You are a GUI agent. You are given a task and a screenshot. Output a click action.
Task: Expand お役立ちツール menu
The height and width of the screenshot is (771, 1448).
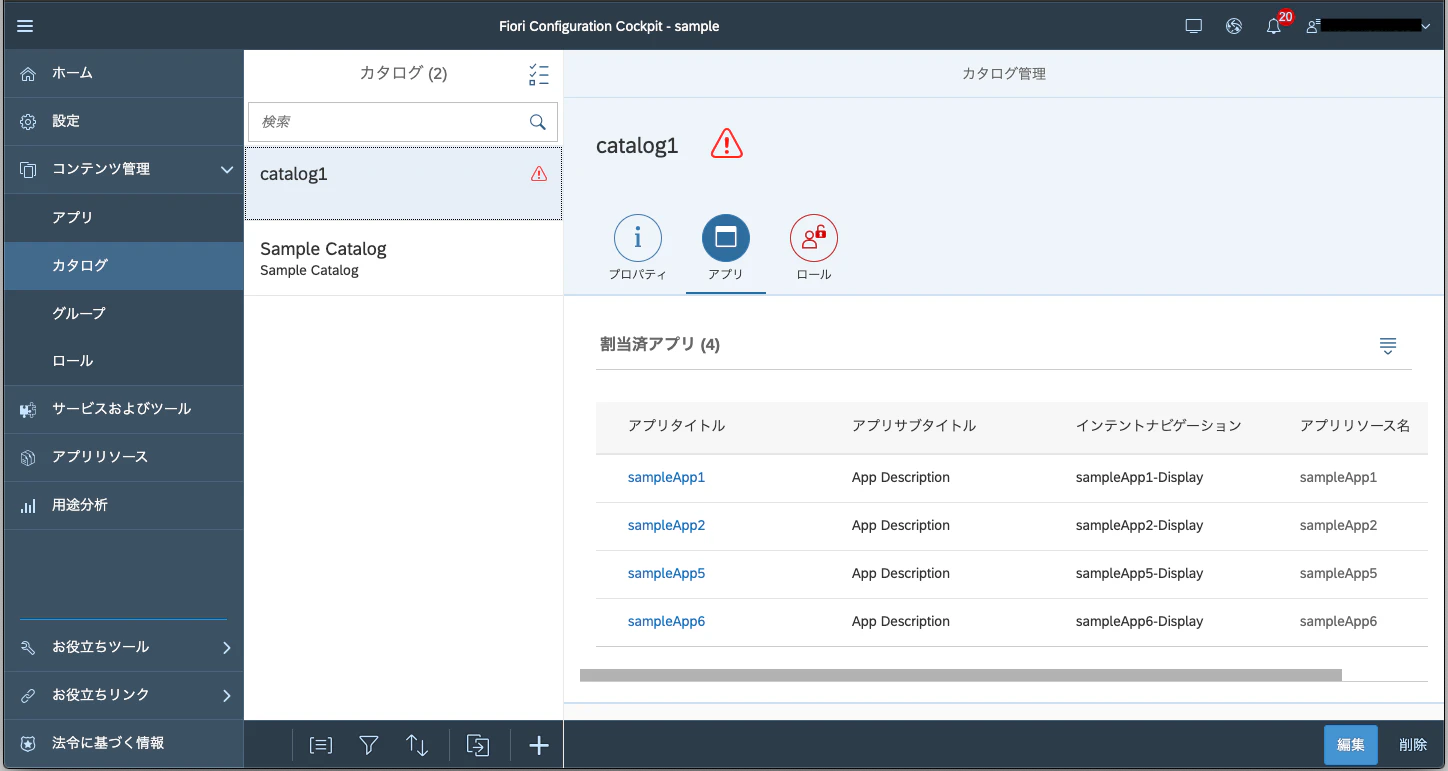pyautogui.click(x=124, y=647)
